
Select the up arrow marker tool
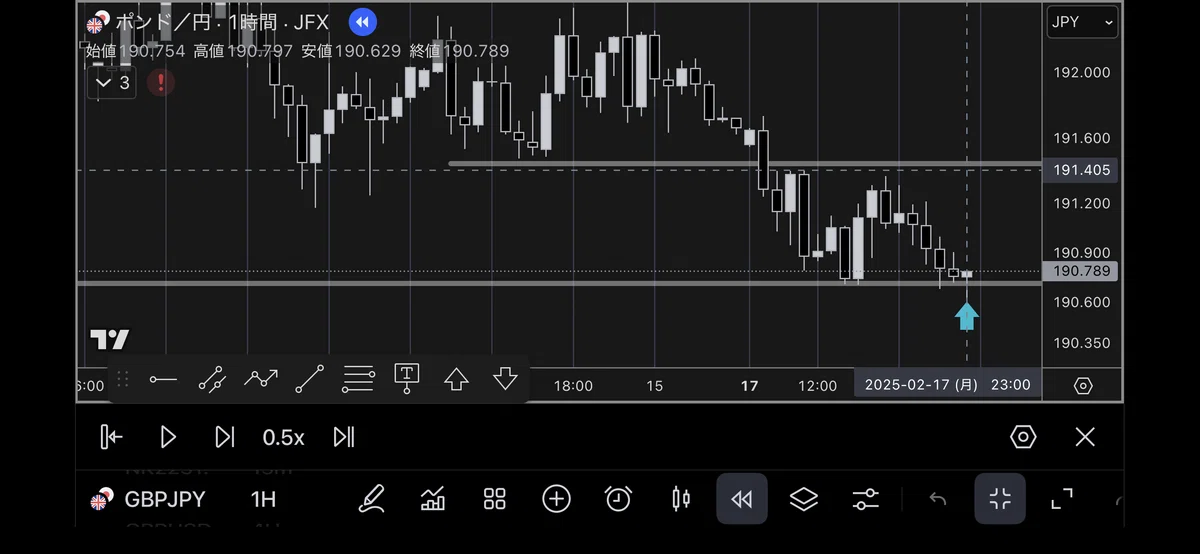[456, 379]
